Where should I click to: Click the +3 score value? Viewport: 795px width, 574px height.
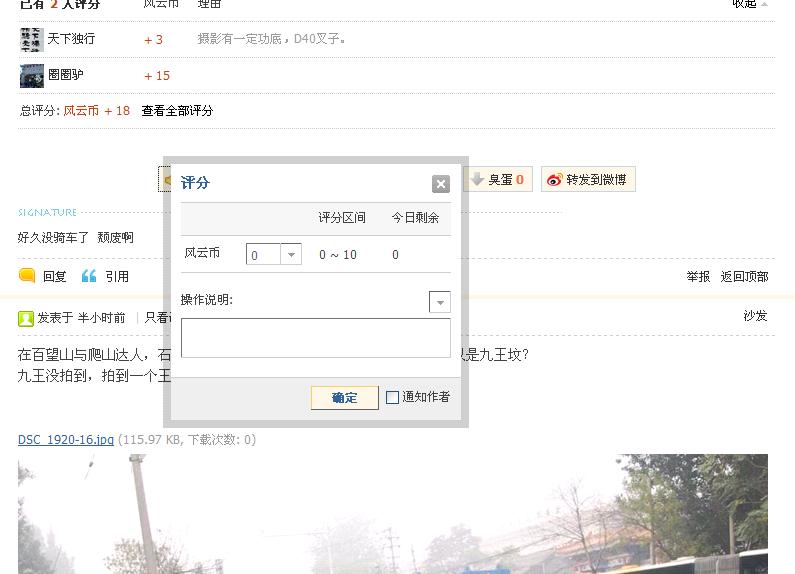click(x=154, y=40)
